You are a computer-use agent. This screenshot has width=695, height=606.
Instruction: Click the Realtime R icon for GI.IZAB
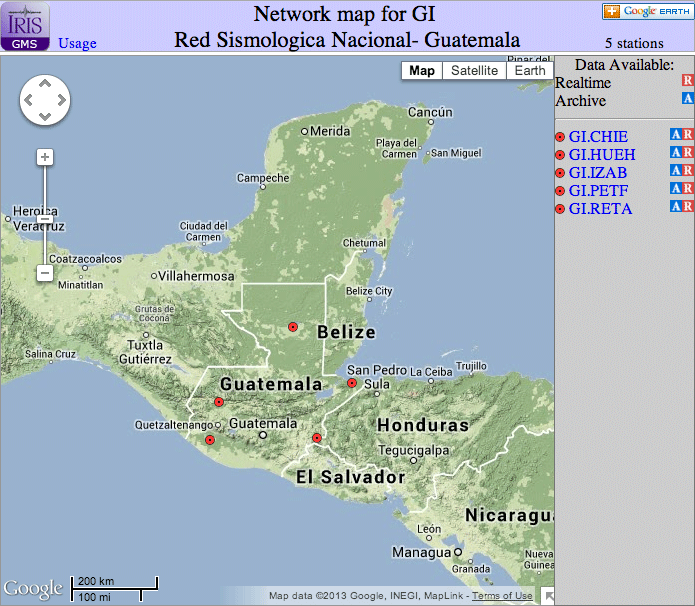click(687, 170)
